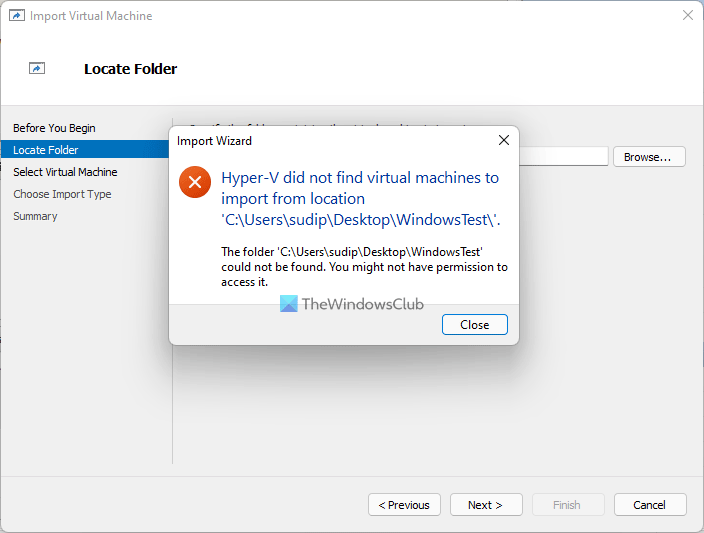Click 'The folder could not be found' text
This screenshot has height=533, width=704.
(364, 267)
